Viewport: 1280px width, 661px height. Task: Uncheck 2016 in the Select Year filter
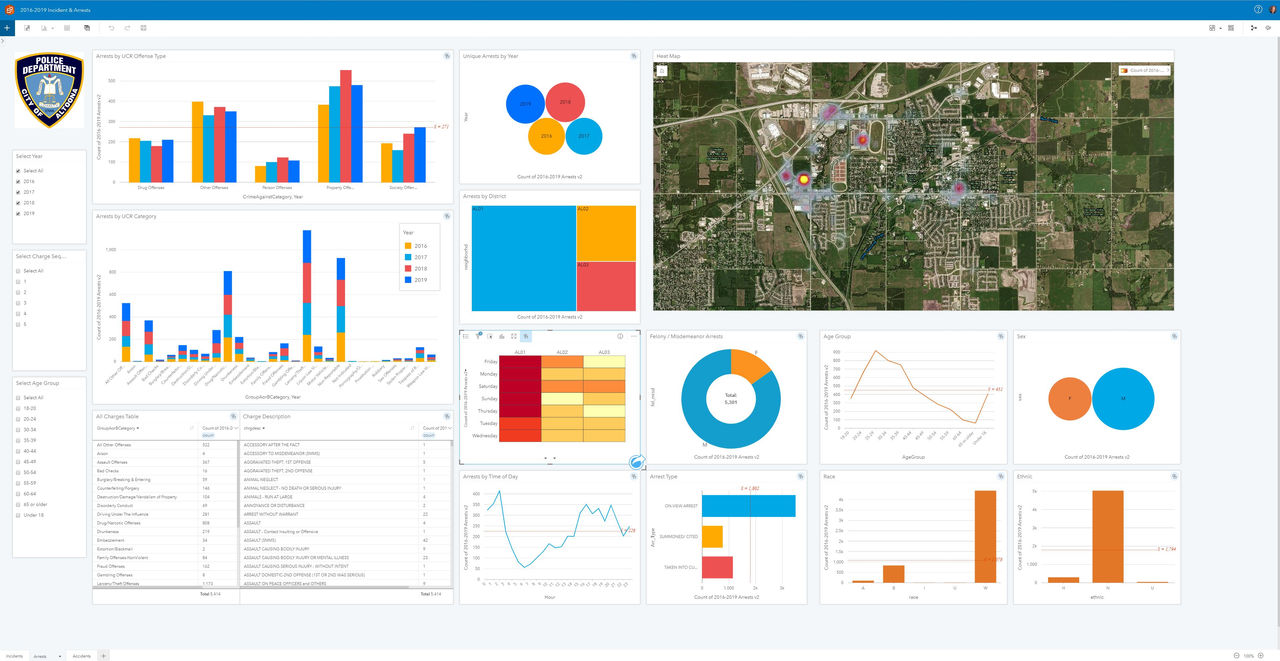click(18, 181)
